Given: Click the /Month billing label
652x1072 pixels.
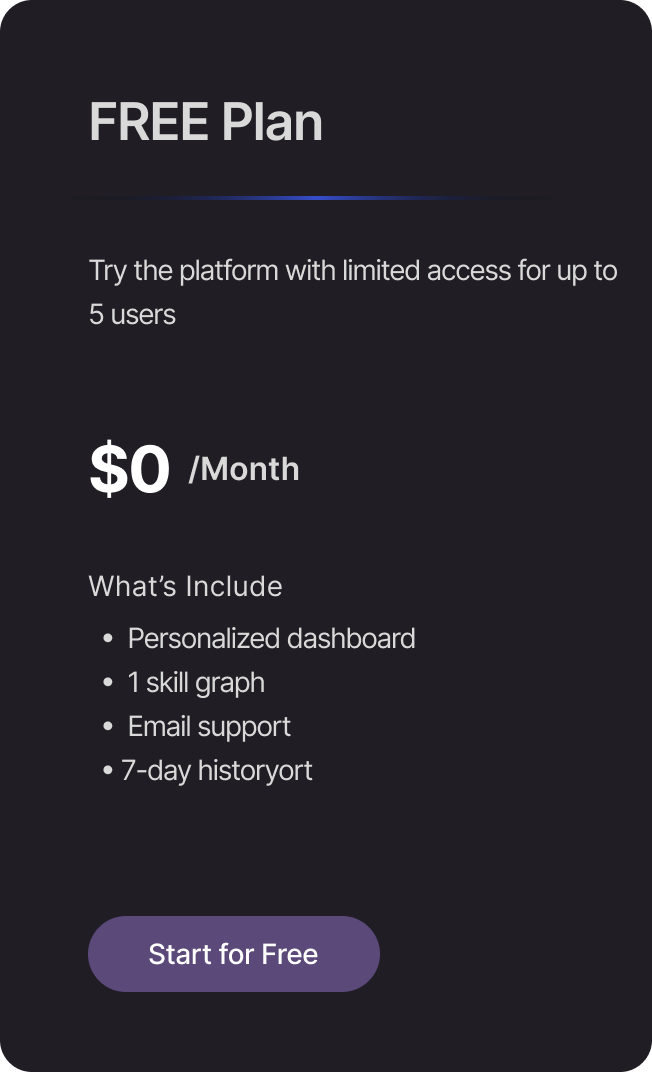Looking at the screenshot, I should (244, 470).
